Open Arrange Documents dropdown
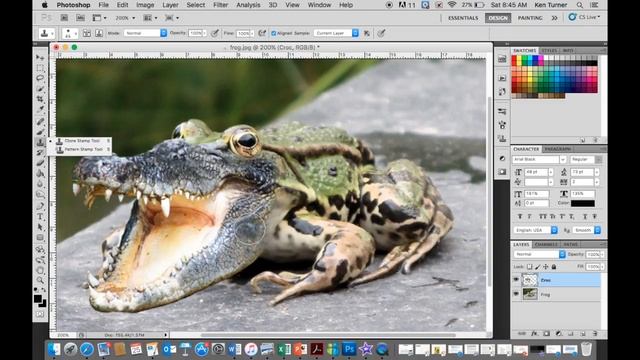 [150, 18]
